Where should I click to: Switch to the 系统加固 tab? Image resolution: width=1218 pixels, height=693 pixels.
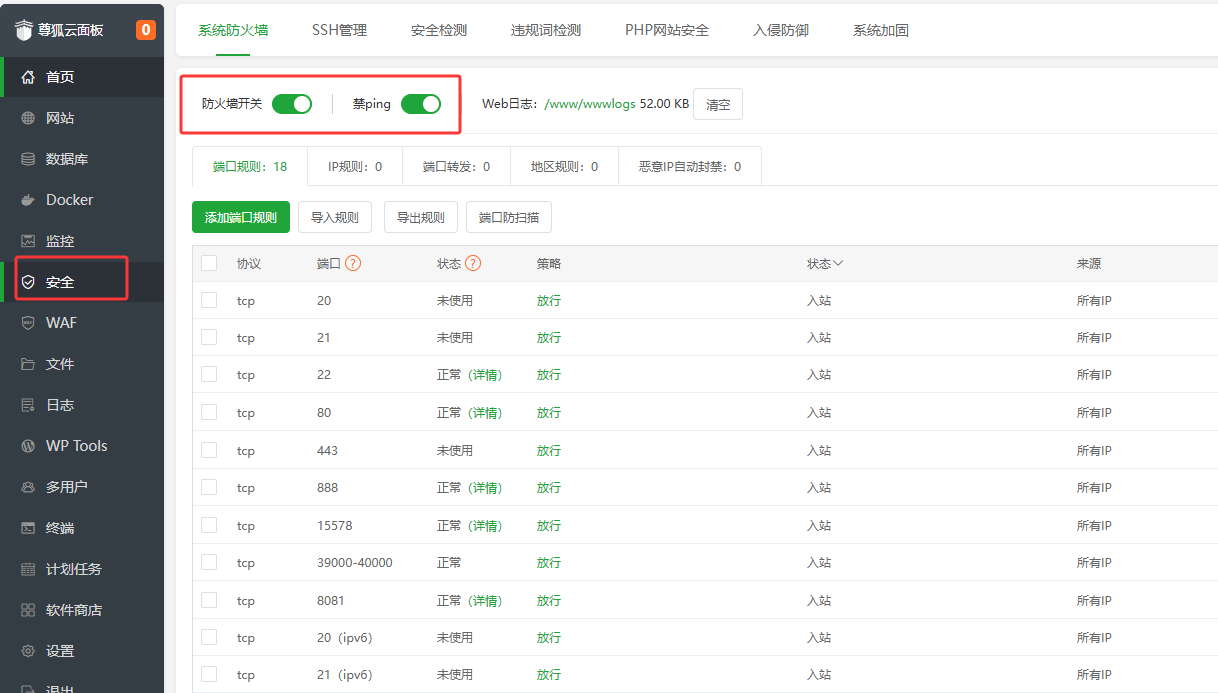coord(881,30)
